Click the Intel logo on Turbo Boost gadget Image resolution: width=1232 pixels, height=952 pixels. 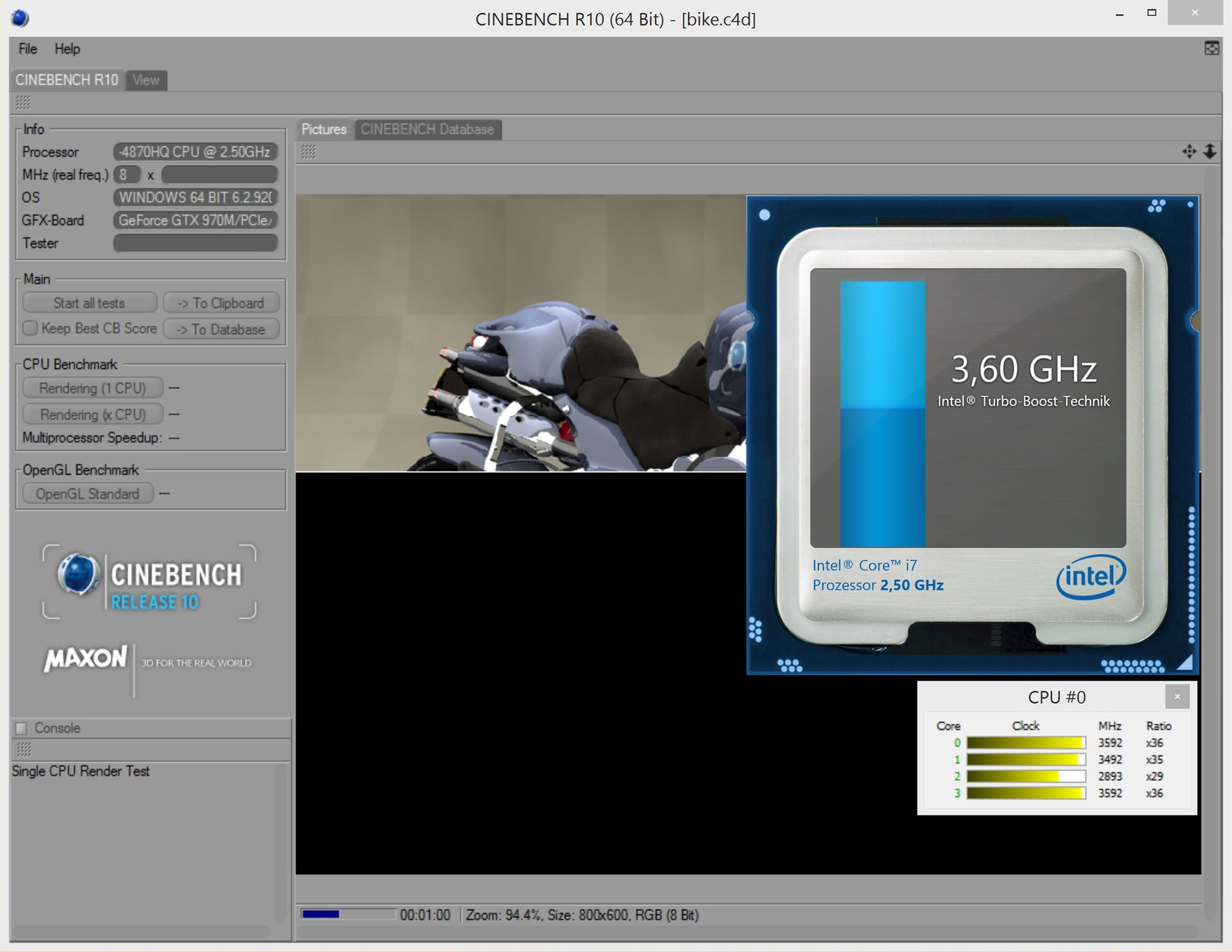pyautogui.click(x=1091, y=577)
